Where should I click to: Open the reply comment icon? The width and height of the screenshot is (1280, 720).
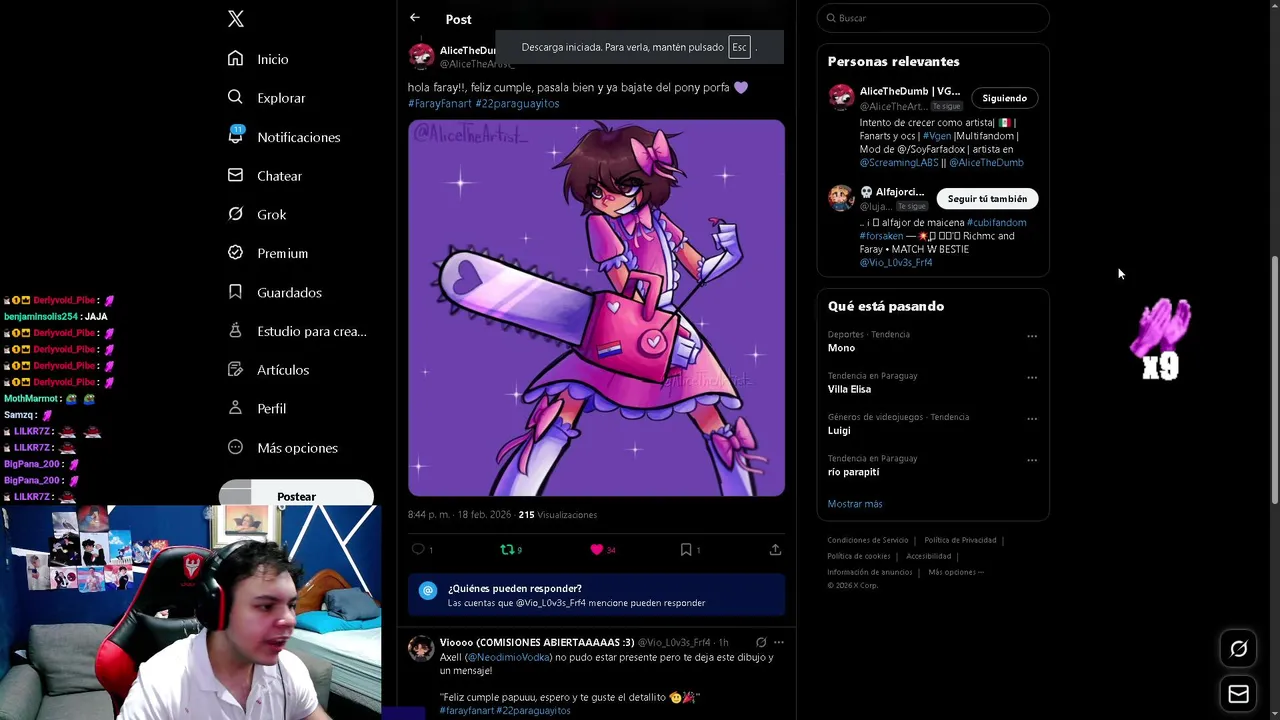click(418, 549)
